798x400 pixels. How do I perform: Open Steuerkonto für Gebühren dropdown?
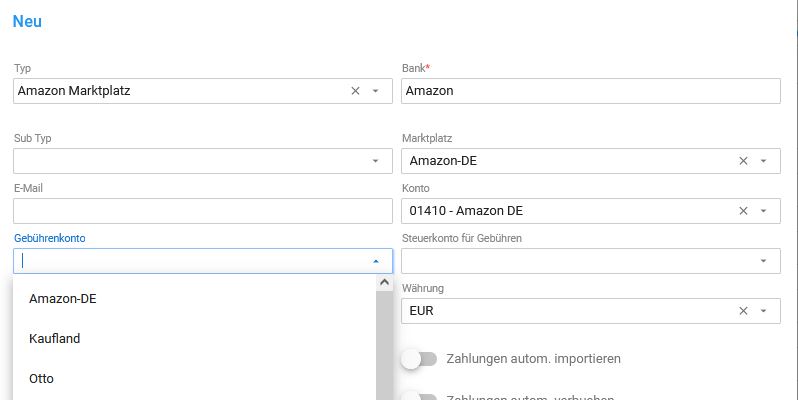pyautogui.click(x=763, y=261)
